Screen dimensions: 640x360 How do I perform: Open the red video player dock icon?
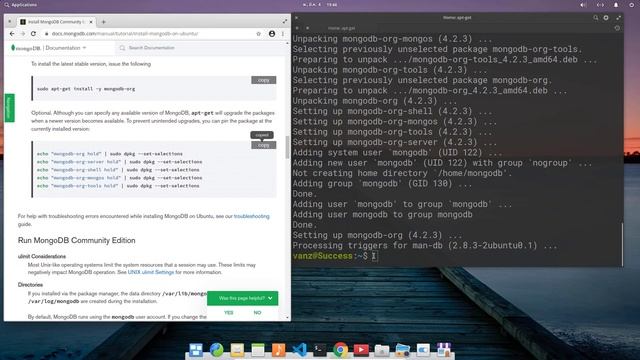[x=361, y=350]
